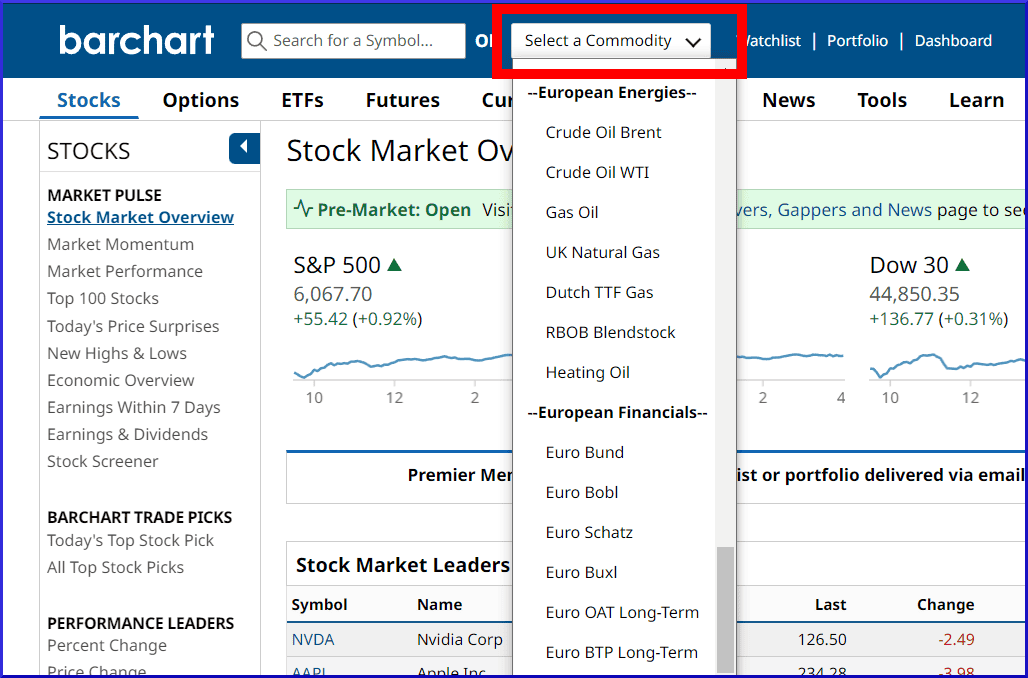Open the Options tab
This screenshot has height=678, width=1028.
(x=200, y=100)
